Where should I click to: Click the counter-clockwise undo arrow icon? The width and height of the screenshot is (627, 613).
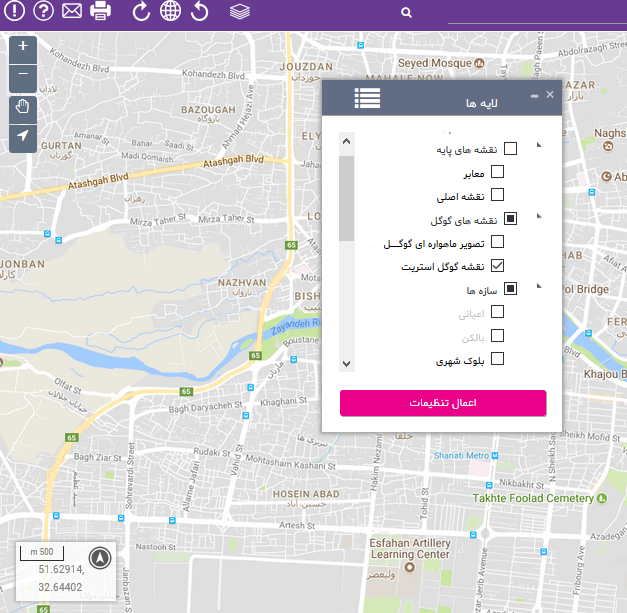pos(200,11)
